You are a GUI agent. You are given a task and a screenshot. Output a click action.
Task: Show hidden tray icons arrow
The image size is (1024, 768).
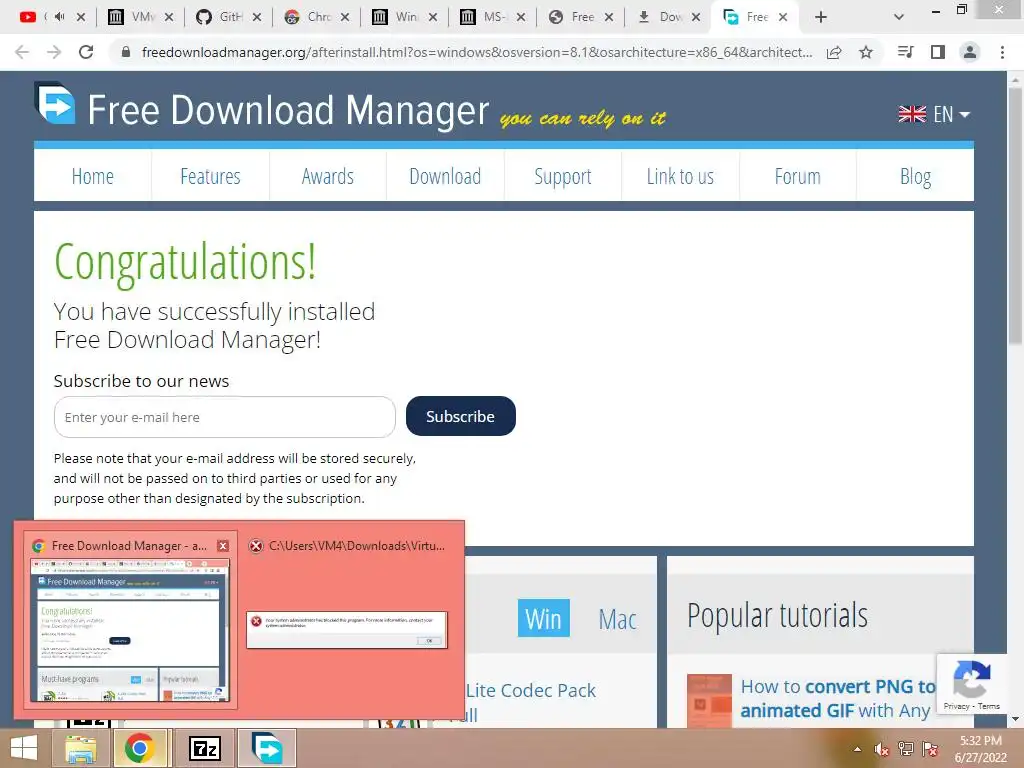tap(857, 750)
